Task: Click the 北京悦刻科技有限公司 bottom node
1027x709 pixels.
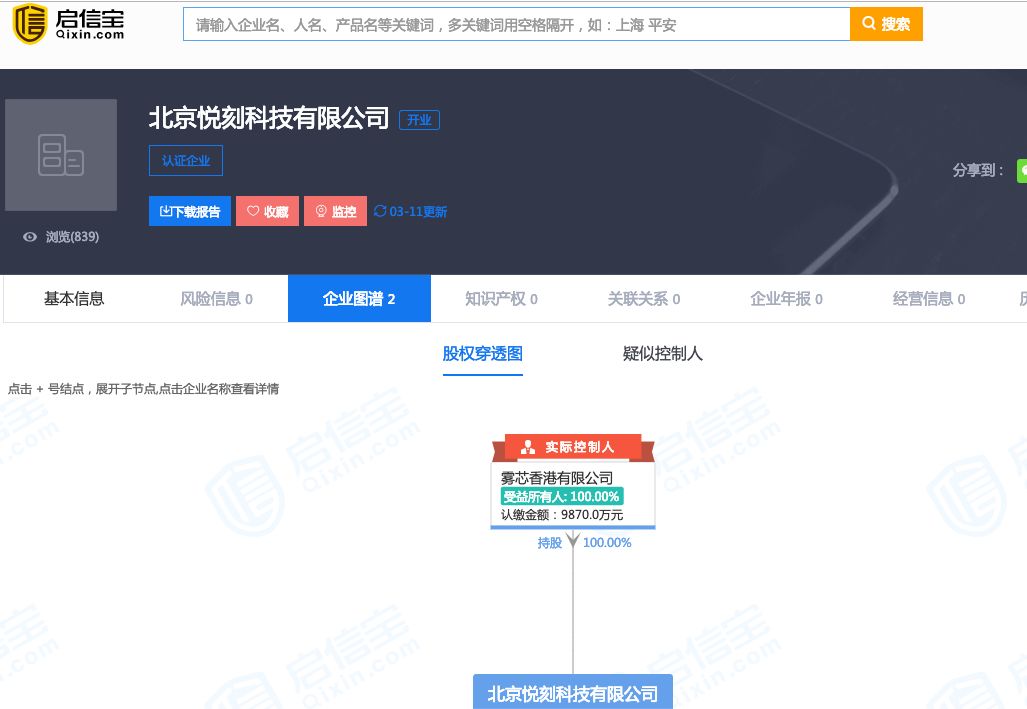Action: point(573,692)
